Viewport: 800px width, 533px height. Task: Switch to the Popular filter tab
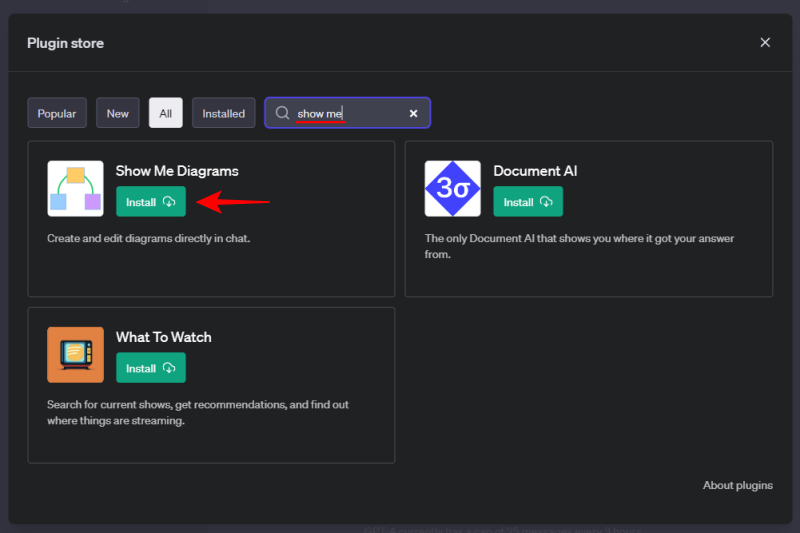coord(57,113)
